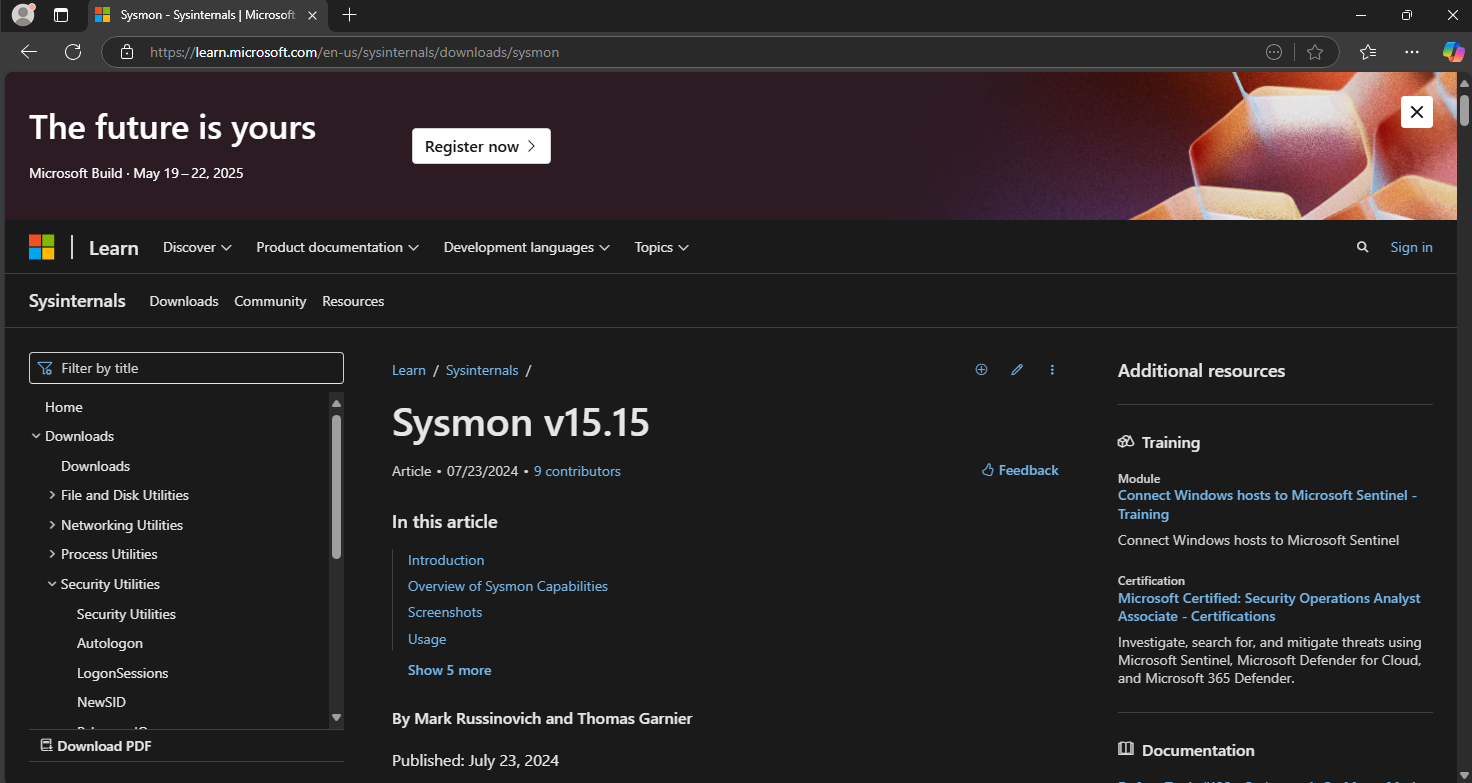Click the search magnifier icon on Learn
The image size is (1472, 783).
pos(1362,247)
